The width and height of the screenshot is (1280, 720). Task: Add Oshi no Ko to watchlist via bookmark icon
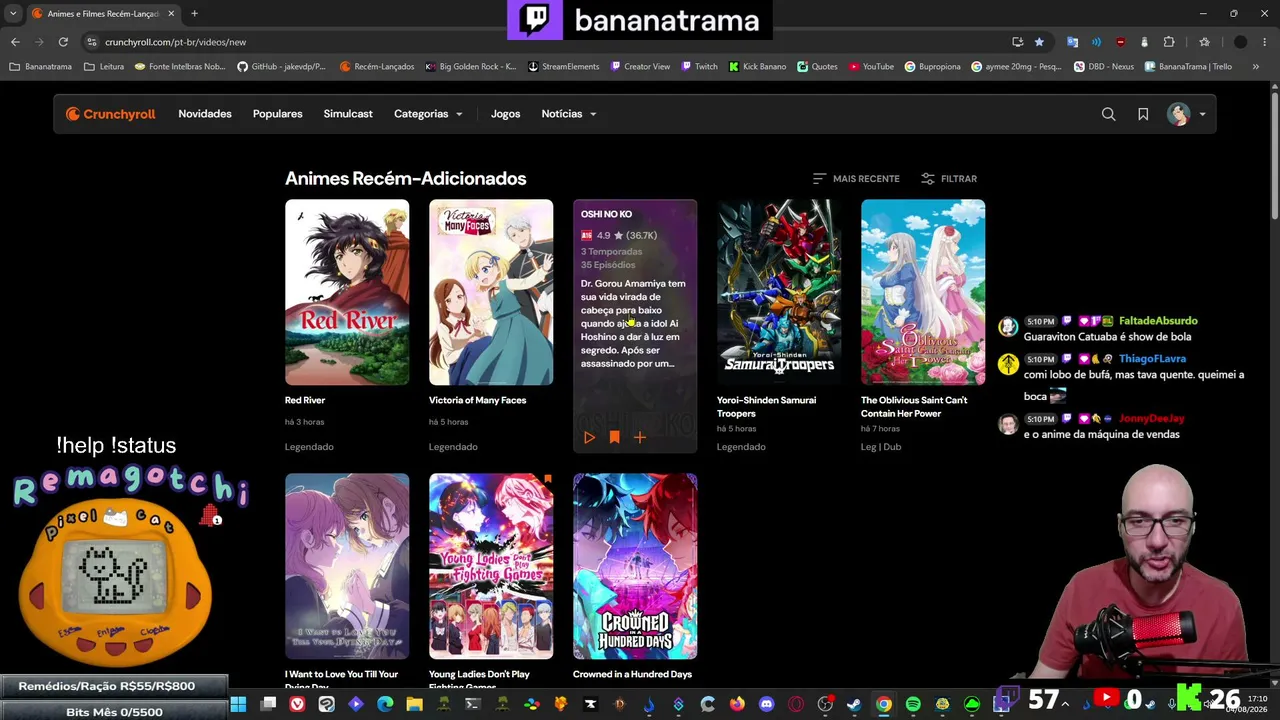614,437
